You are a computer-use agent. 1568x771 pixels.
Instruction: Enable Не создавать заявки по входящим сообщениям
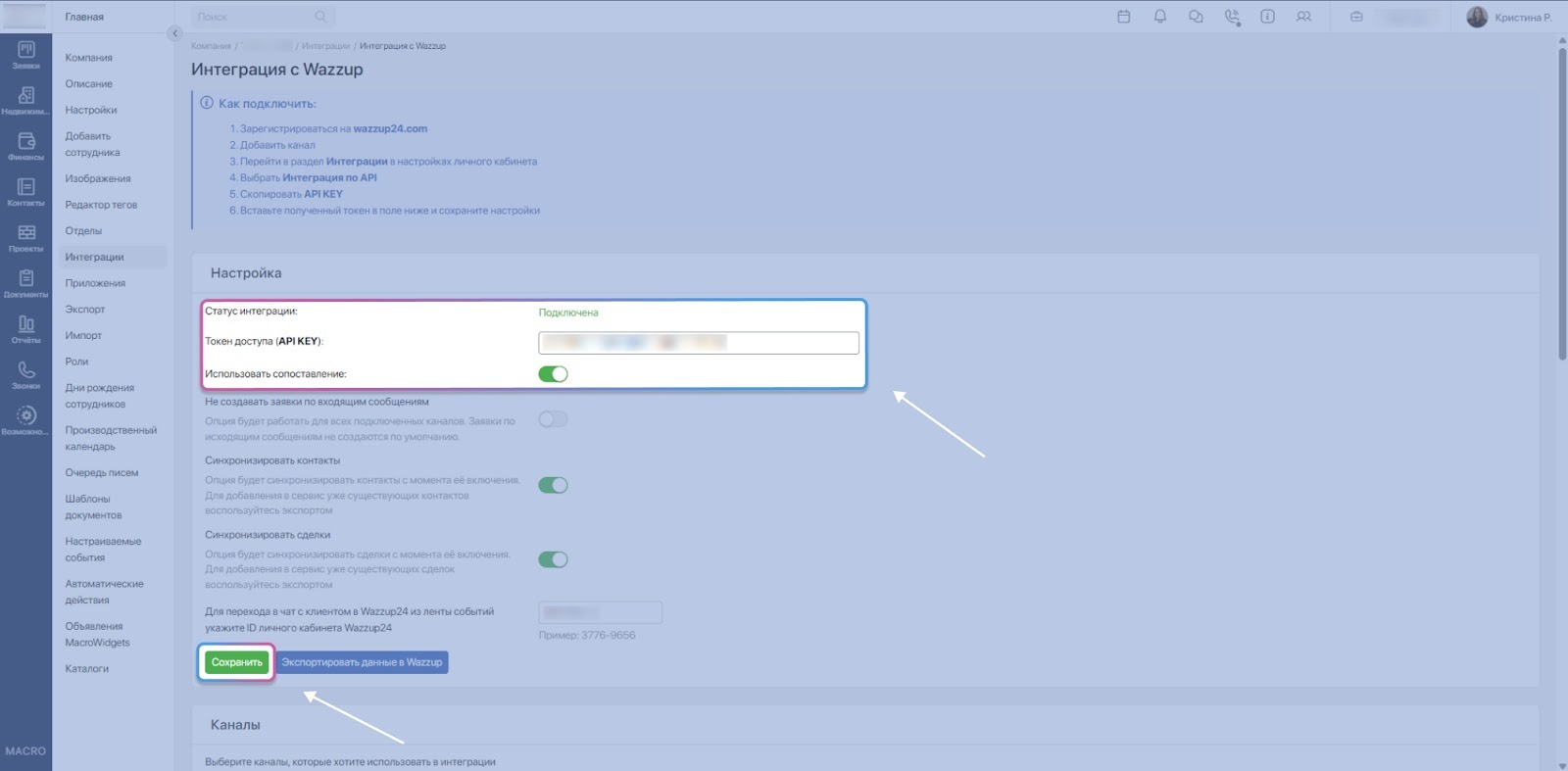tap(553, 419)
